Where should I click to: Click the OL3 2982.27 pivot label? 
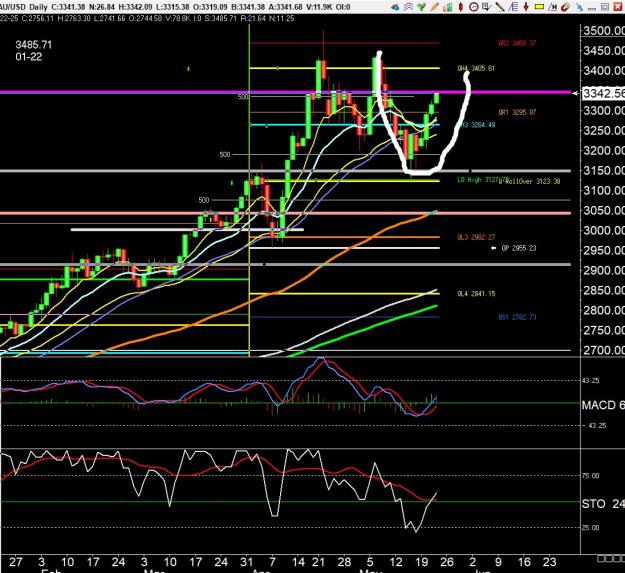[x=476, y=237]
